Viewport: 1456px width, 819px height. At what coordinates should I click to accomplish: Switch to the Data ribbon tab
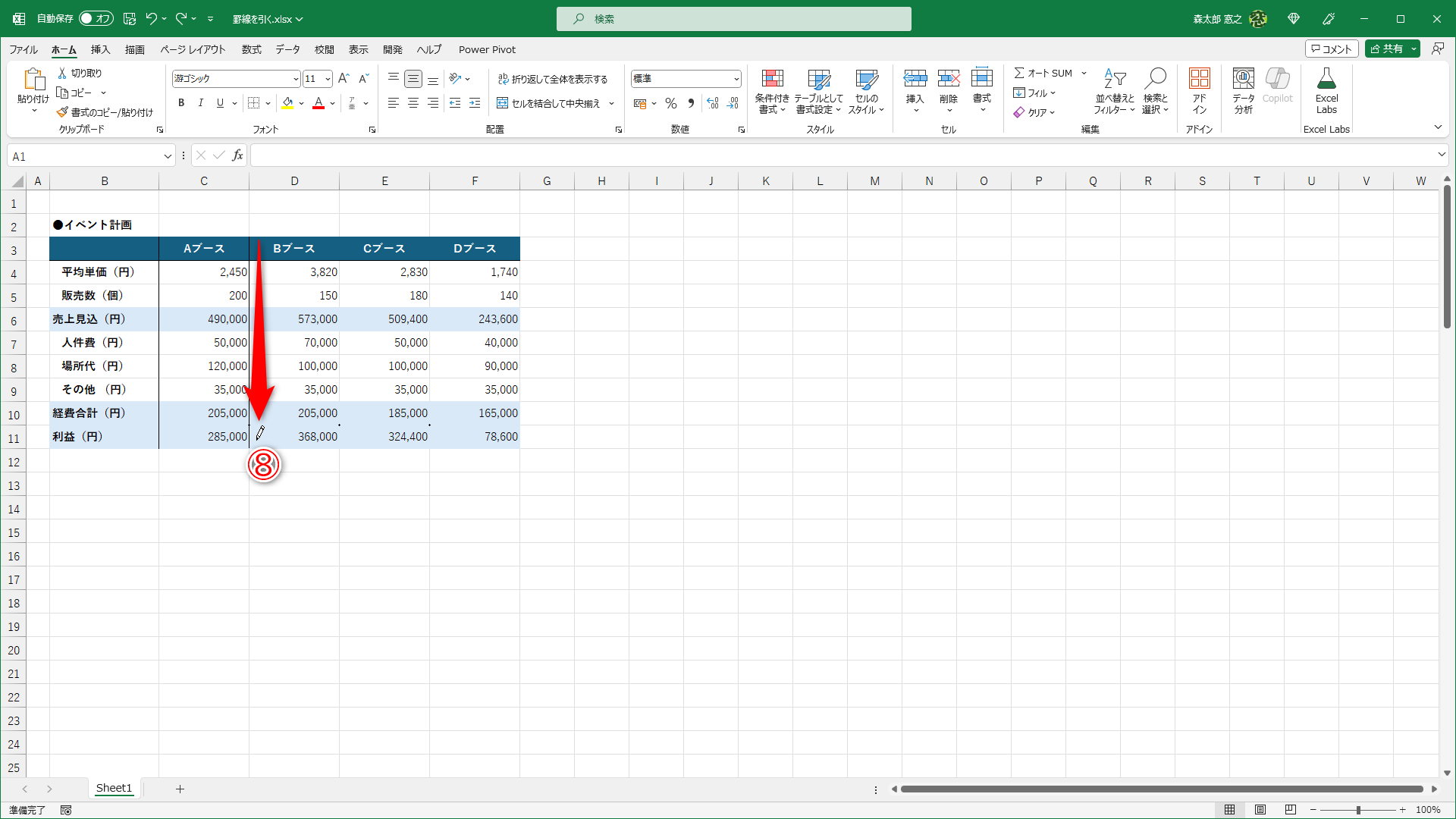coord(287,49)
